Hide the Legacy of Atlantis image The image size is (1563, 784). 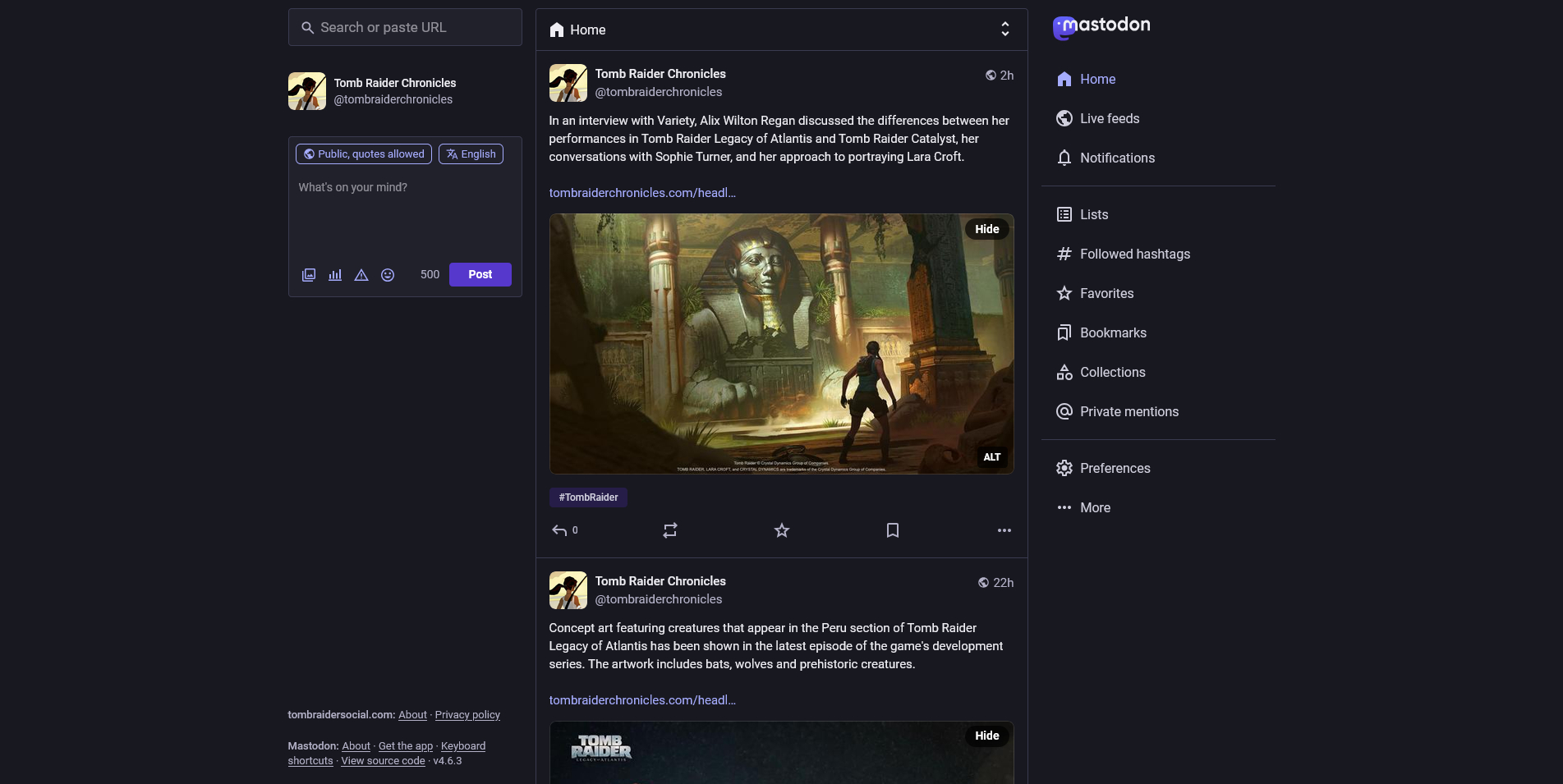coord(987,736)
